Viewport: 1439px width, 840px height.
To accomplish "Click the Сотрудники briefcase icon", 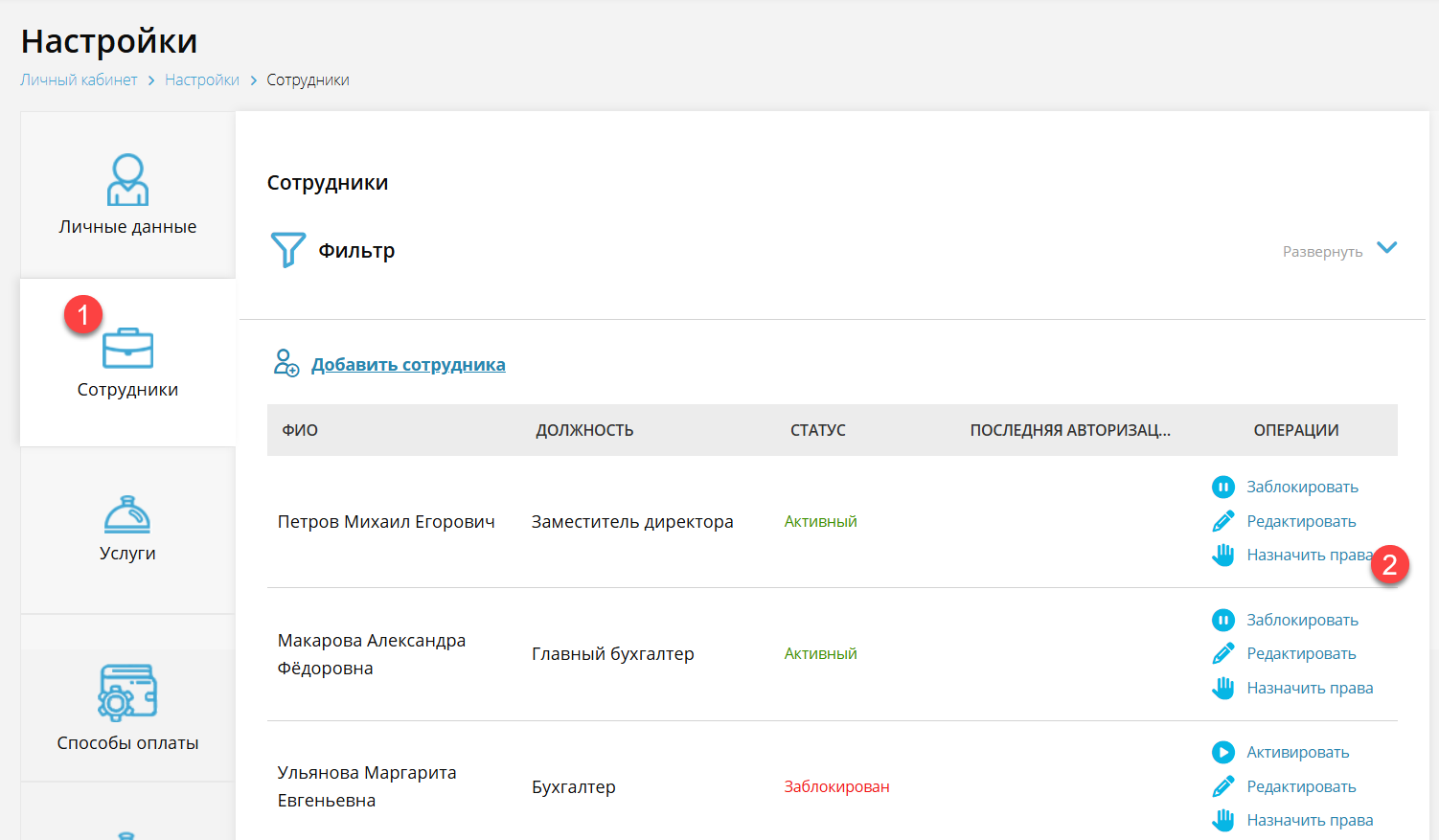I will click(127, 348).
